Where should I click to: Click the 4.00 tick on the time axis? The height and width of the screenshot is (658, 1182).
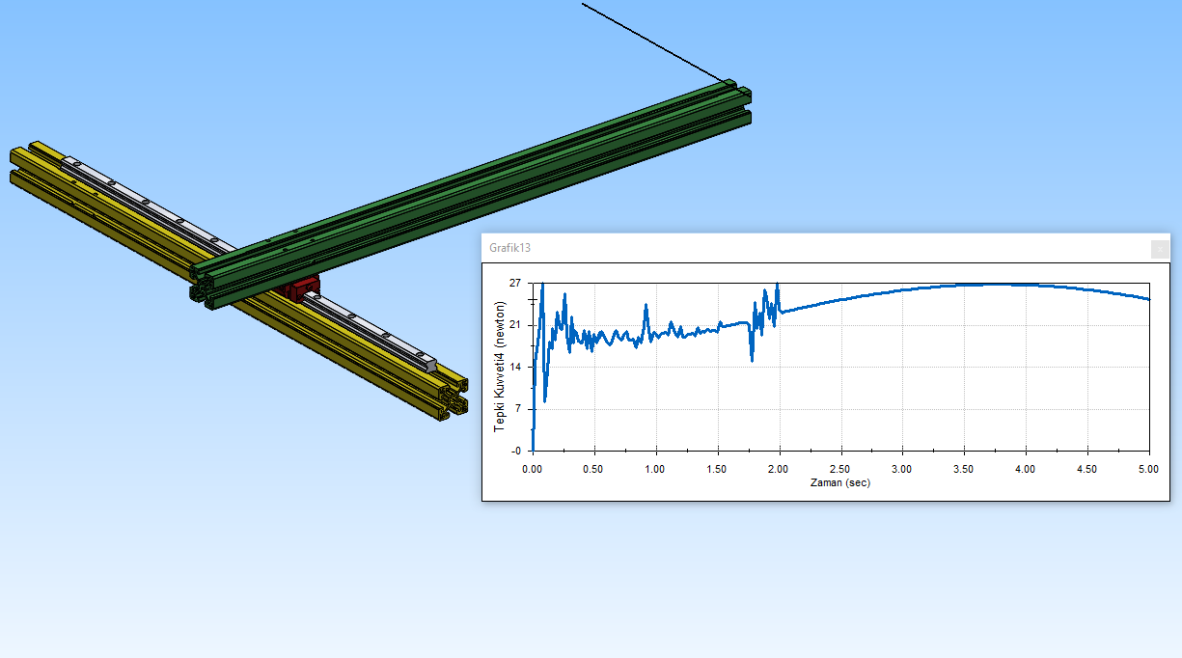click(1025, 469)
